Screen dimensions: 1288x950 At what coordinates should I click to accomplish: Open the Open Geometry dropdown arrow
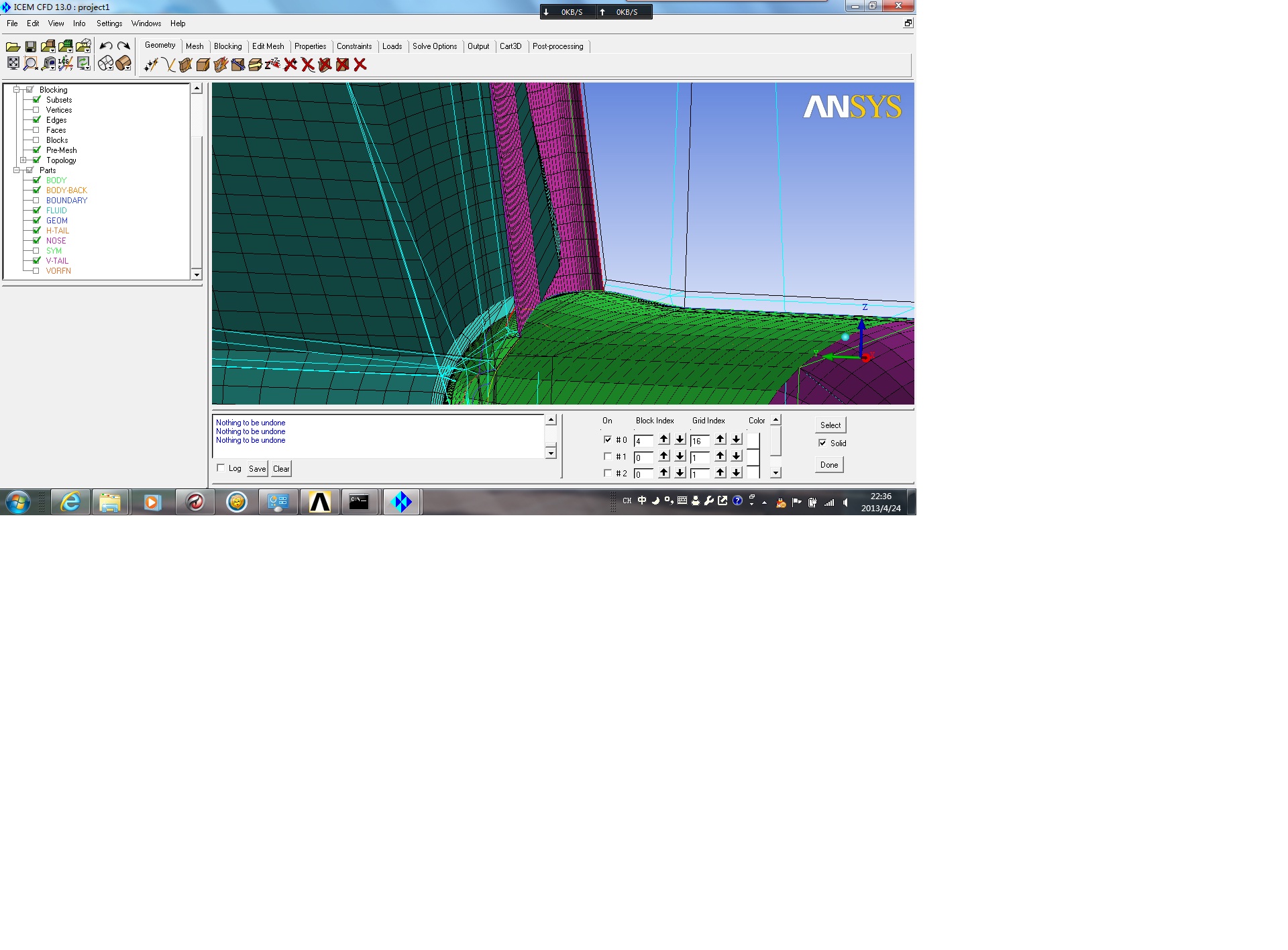[52, 50]
